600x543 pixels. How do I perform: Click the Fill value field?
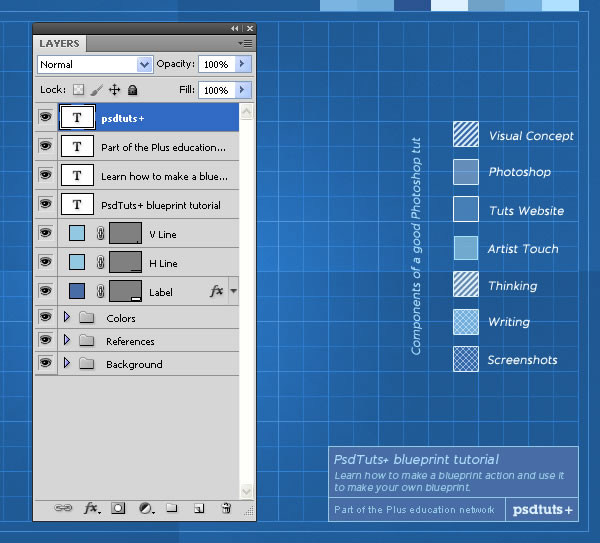pyautogui.click(x=217, y=90)
